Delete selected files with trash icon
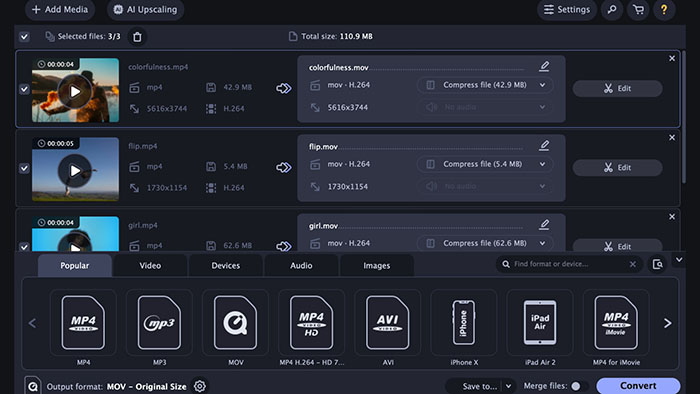The width and height of the screenshot is (700, 394). [x=138, y=37]
